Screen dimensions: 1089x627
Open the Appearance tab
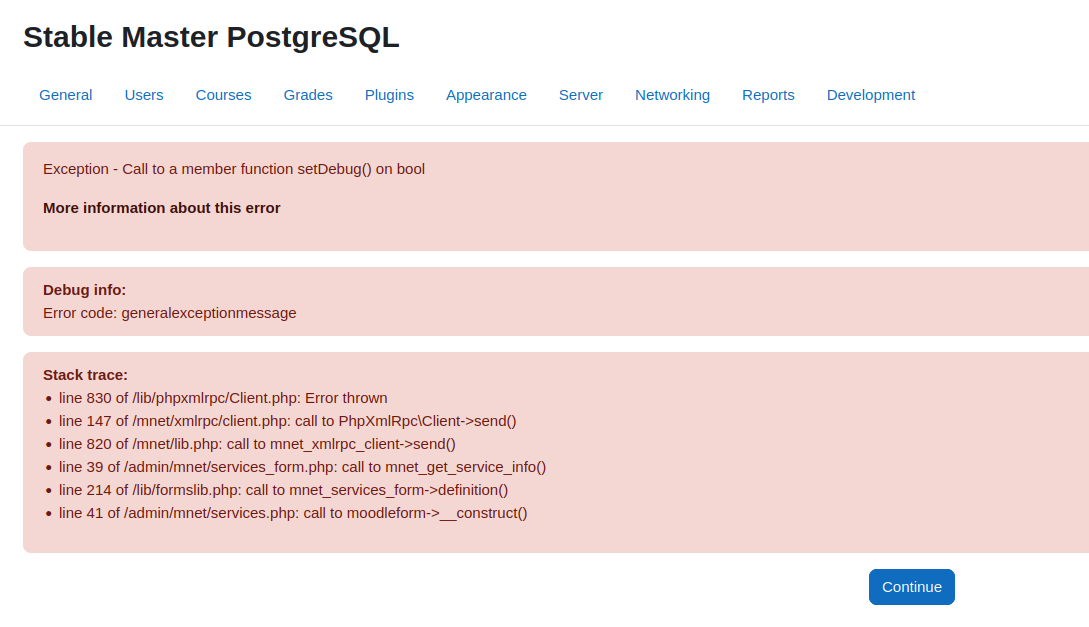coord(486,95)
